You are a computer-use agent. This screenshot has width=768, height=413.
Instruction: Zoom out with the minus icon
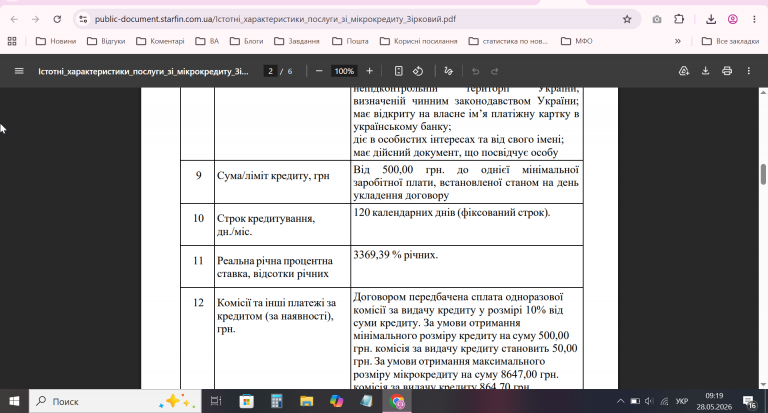point(319,71)
